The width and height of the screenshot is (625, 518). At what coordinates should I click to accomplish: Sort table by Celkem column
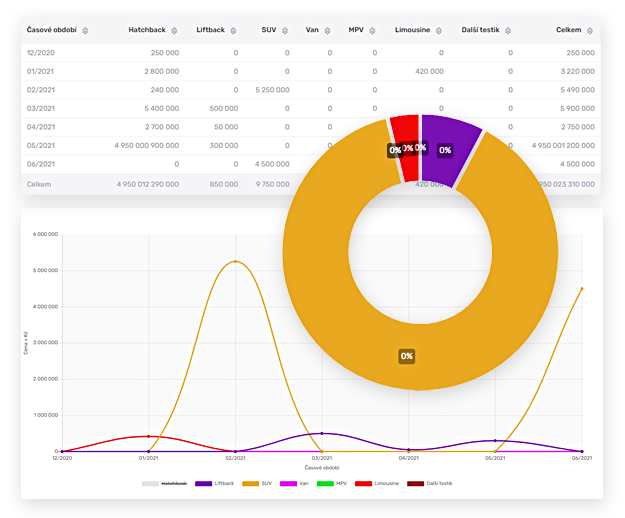589,30
